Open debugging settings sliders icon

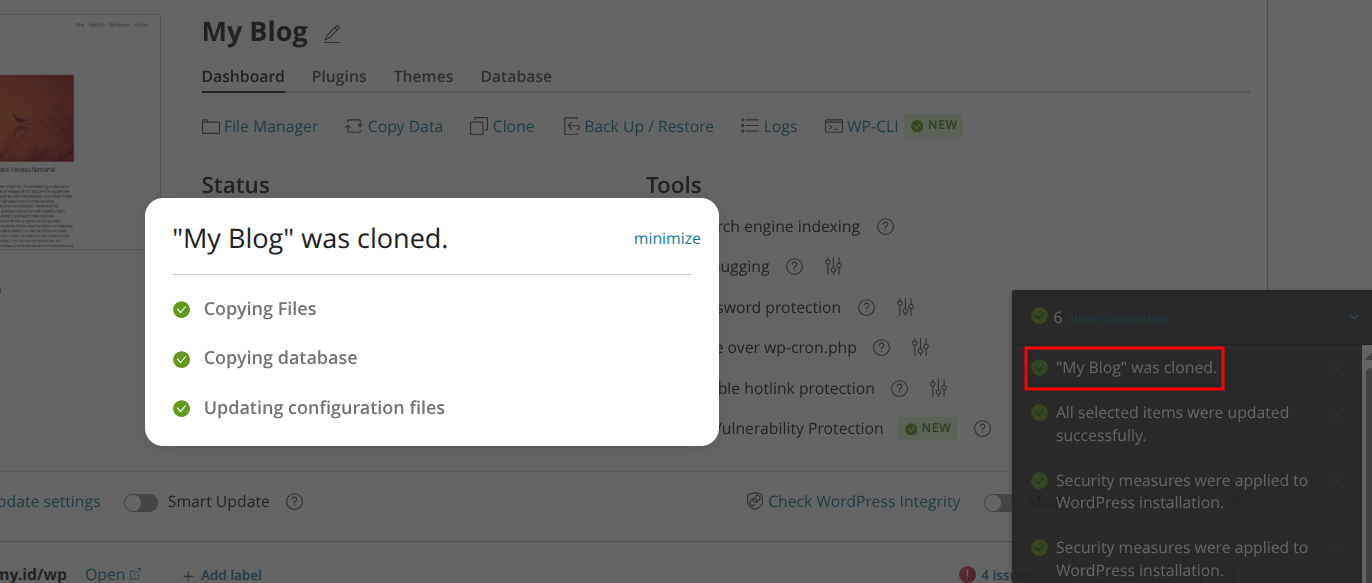pos(834,267)
